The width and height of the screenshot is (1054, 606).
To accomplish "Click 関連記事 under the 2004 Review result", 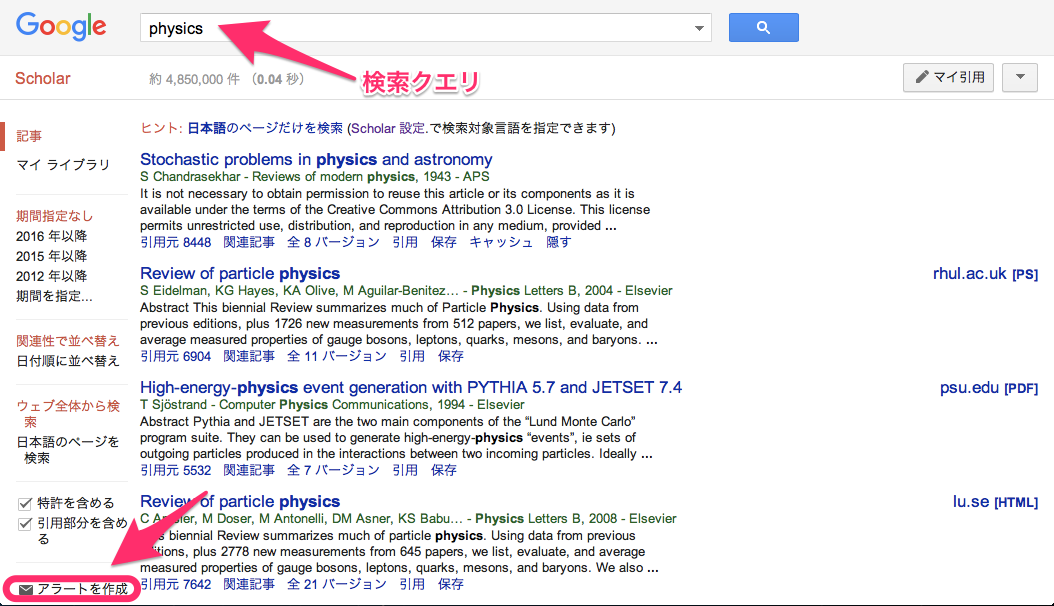I will pyautogui.click(x=249, y=357).
